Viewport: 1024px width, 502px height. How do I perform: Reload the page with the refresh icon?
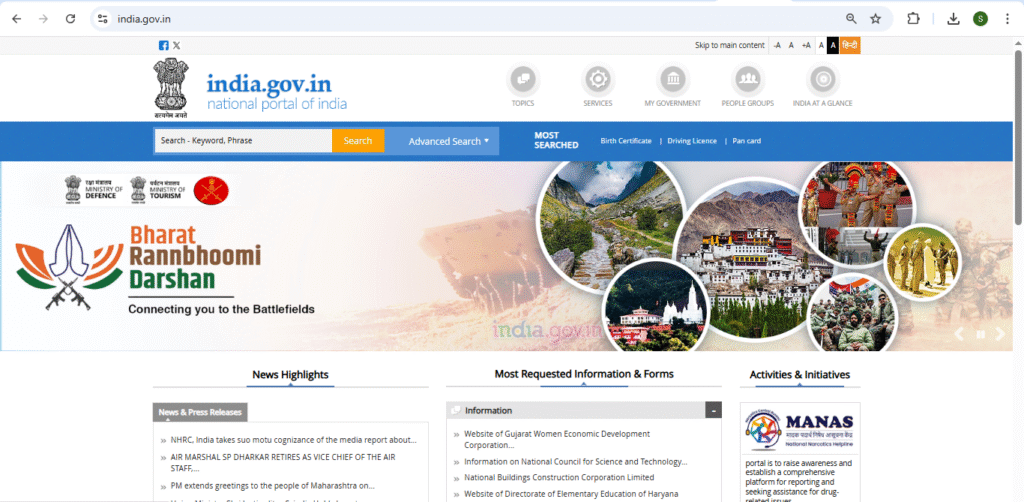[x=71, y=19]
